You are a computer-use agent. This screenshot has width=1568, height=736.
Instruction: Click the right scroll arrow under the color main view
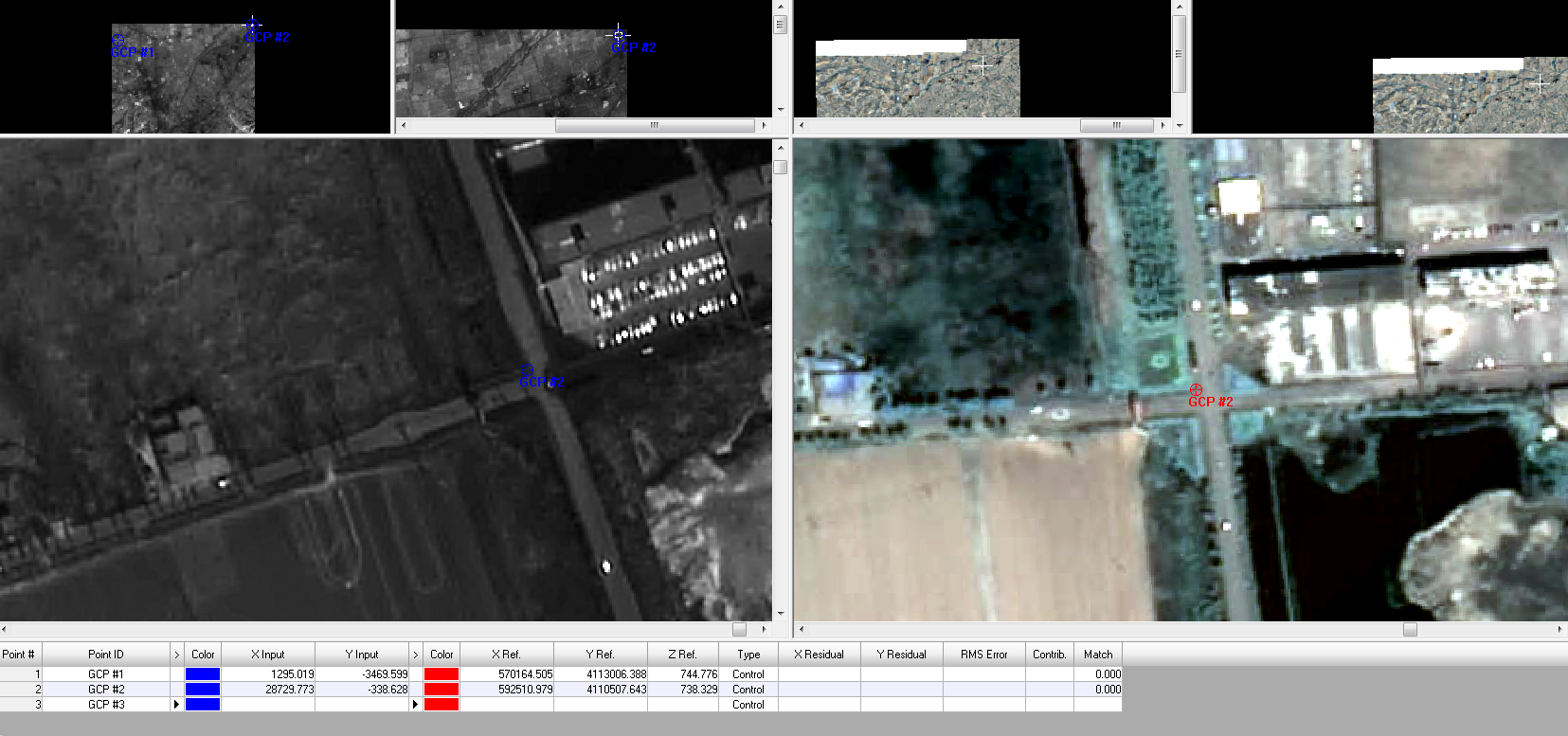pyautogui.click(x=1559, y=630)
